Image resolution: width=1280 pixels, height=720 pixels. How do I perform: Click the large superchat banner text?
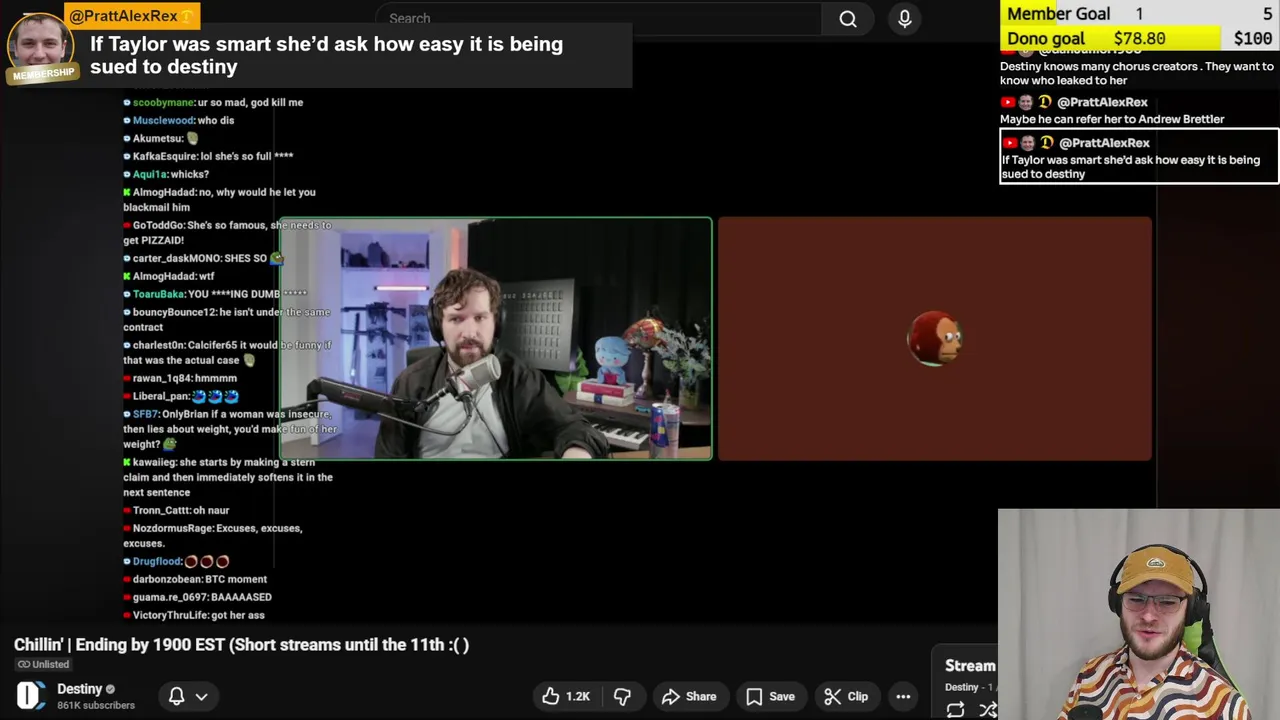(326, 55)
